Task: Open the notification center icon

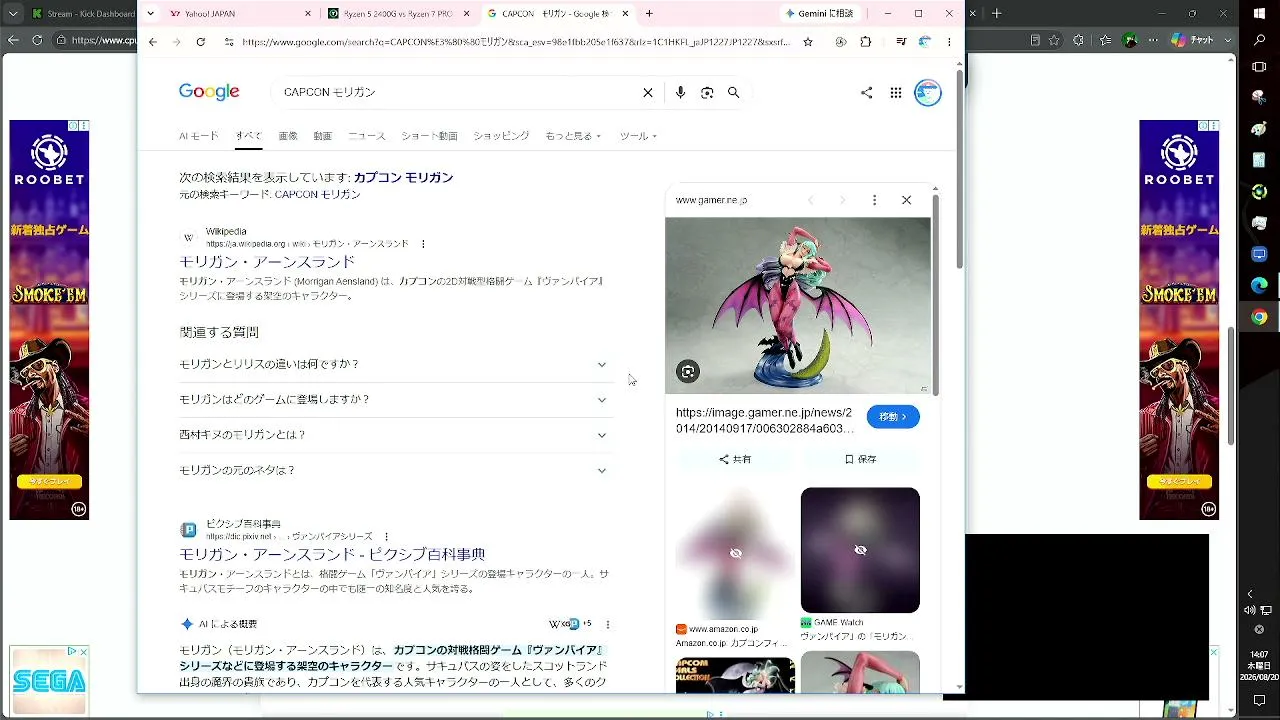Action: point(1259,700)
